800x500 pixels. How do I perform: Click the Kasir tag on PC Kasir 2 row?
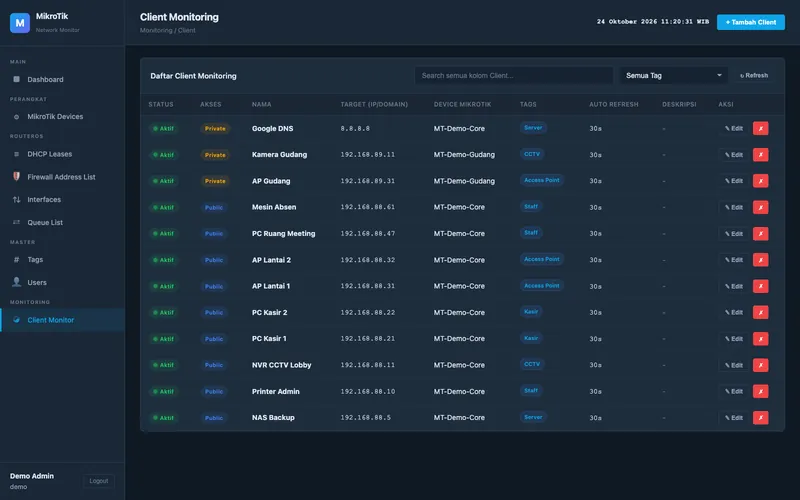531,311
